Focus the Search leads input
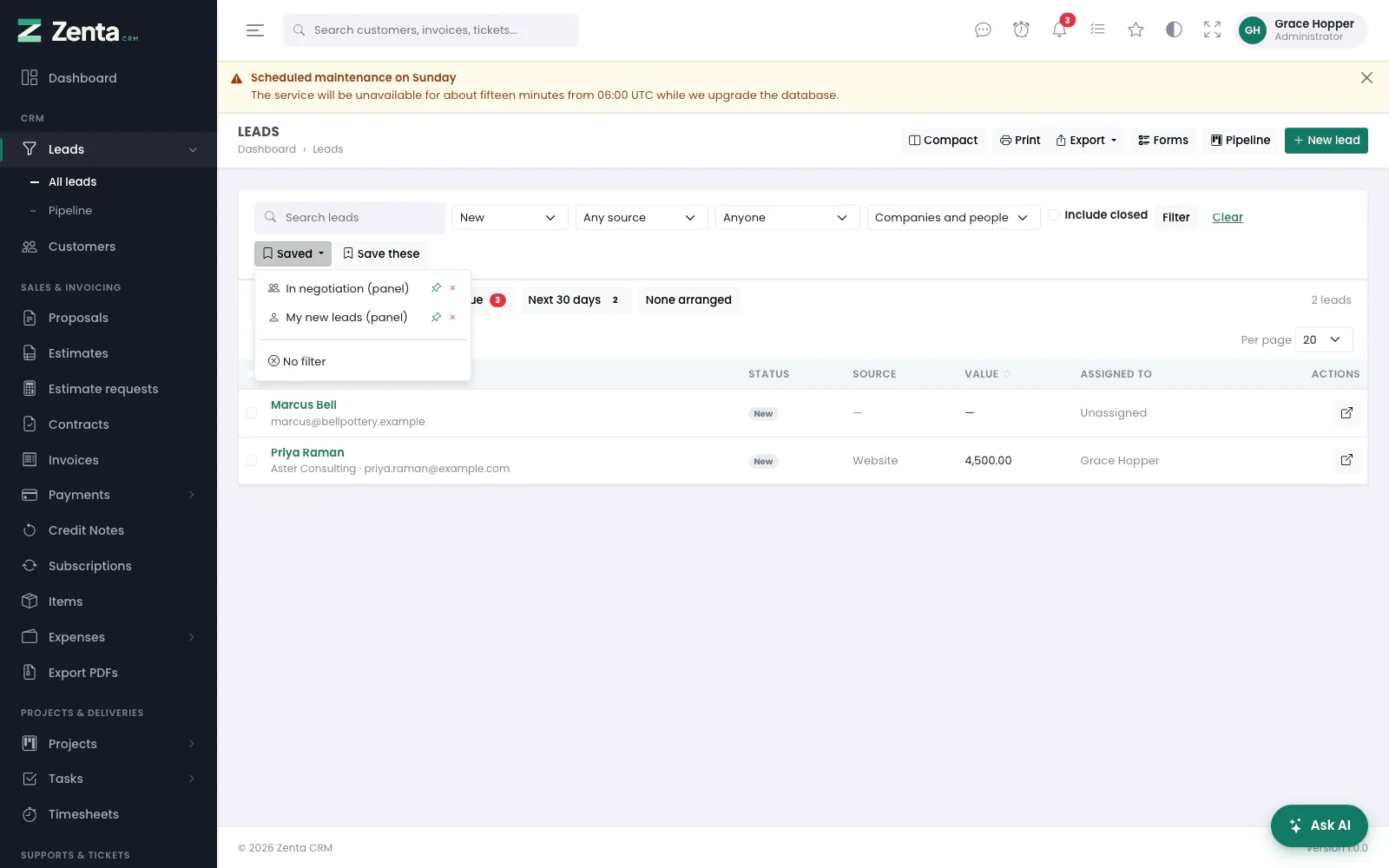The width and height of the screenshot is (1389, 868). point(350,218)
